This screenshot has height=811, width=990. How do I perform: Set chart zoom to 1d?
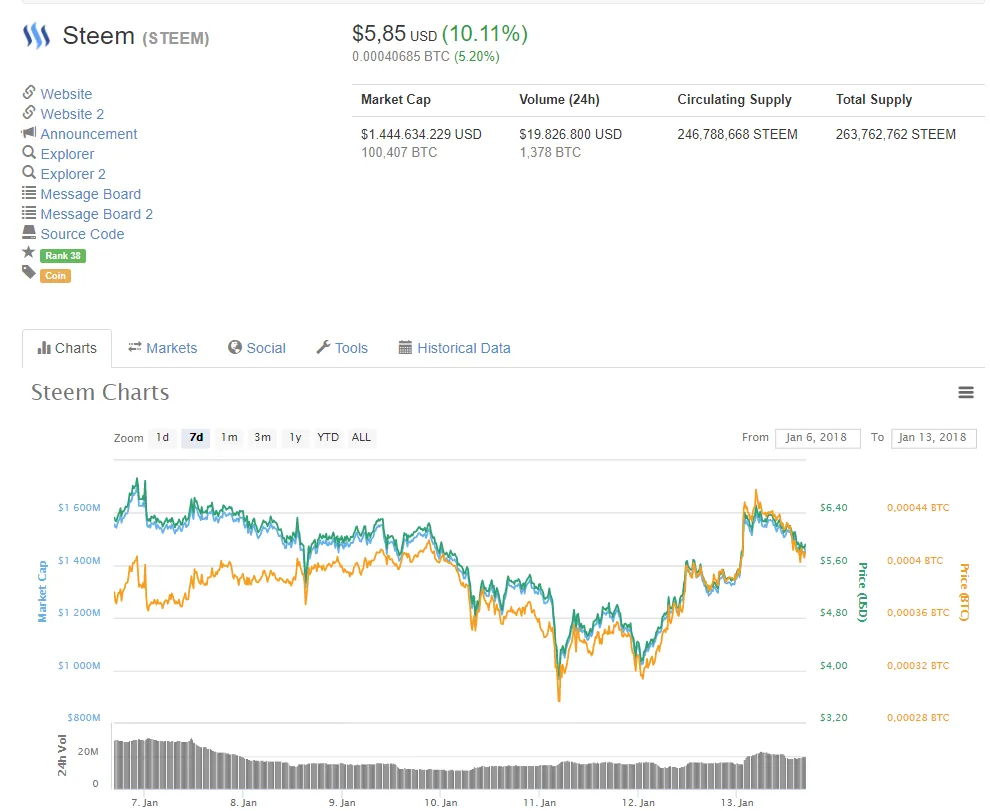pos(162,438)
